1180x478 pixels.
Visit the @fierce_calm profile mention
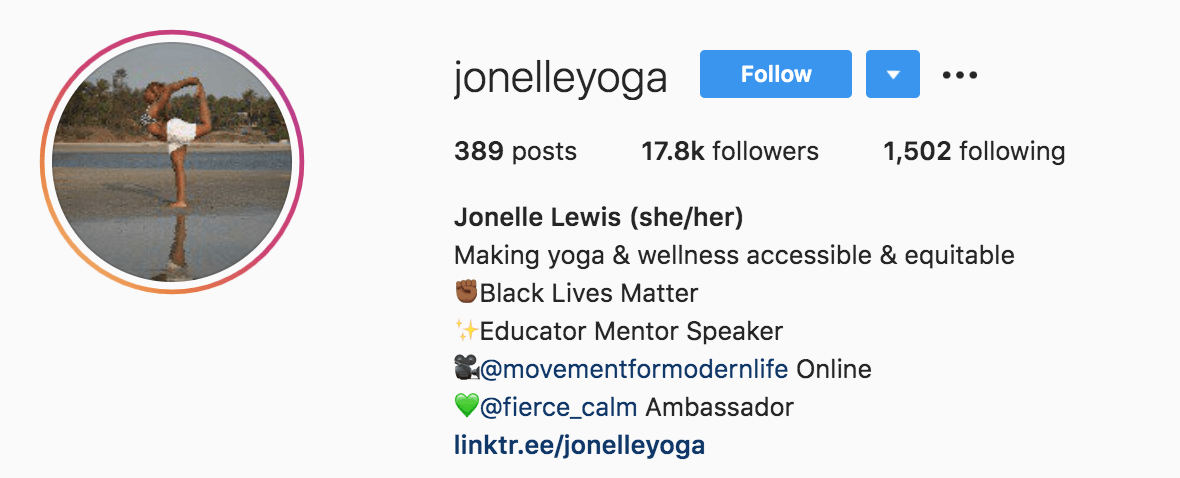[558, 408]
